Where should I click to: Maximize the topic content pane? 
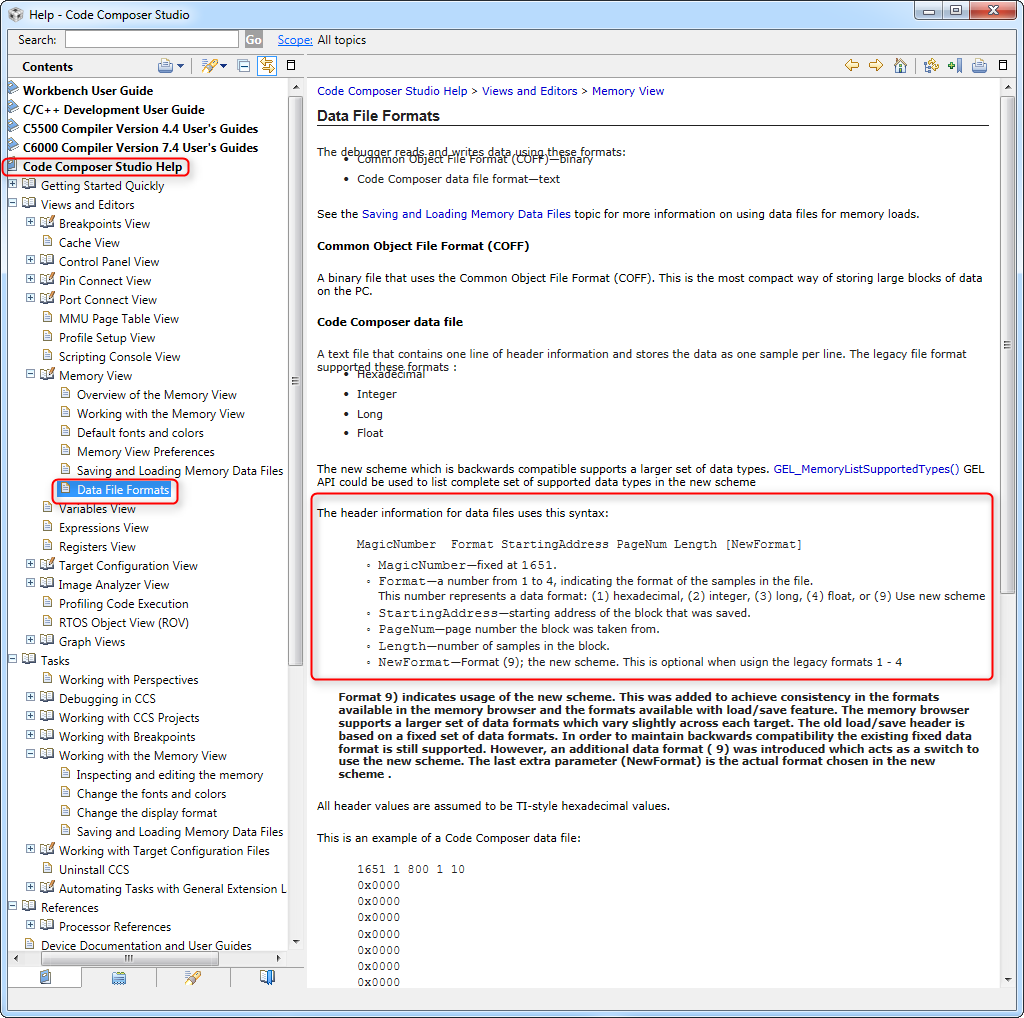[1003, 65]
